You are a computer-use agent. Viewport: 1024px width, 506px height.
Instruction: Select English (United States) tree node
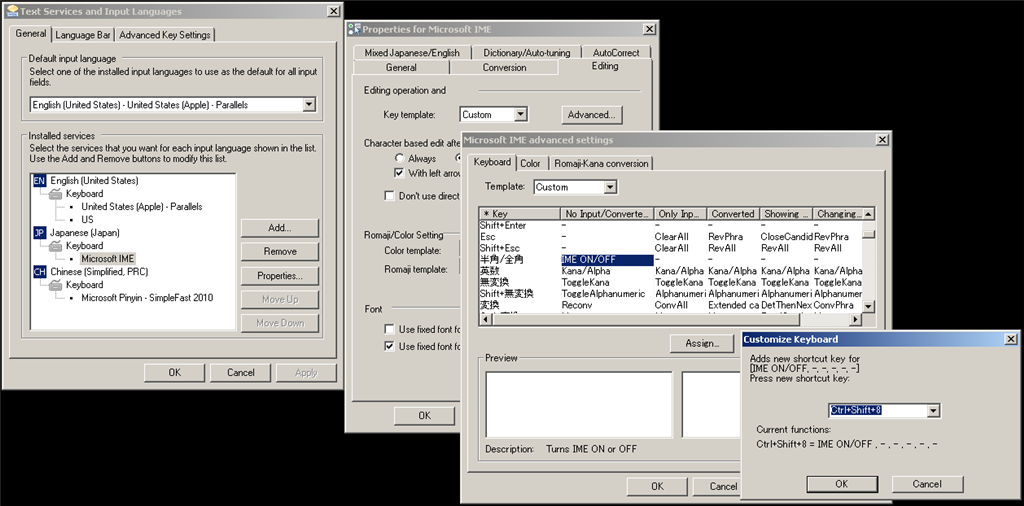click(94, 180)
